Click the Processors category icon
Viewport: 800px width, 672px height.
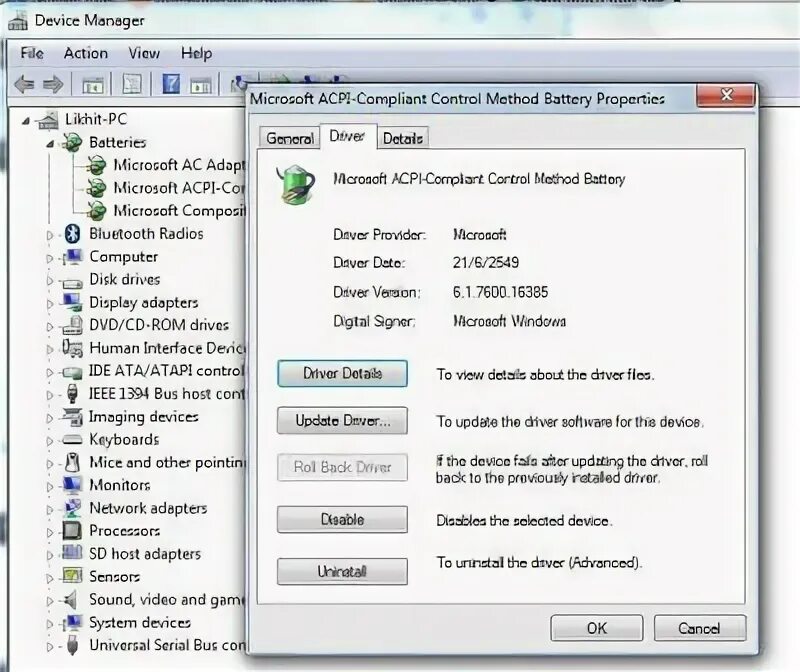[72, 531]
